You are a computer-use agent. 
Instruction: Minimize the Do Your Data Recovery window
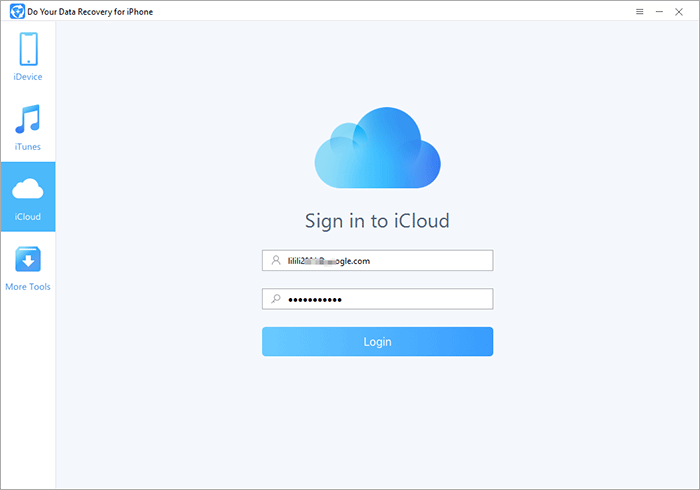pos(659,12)
